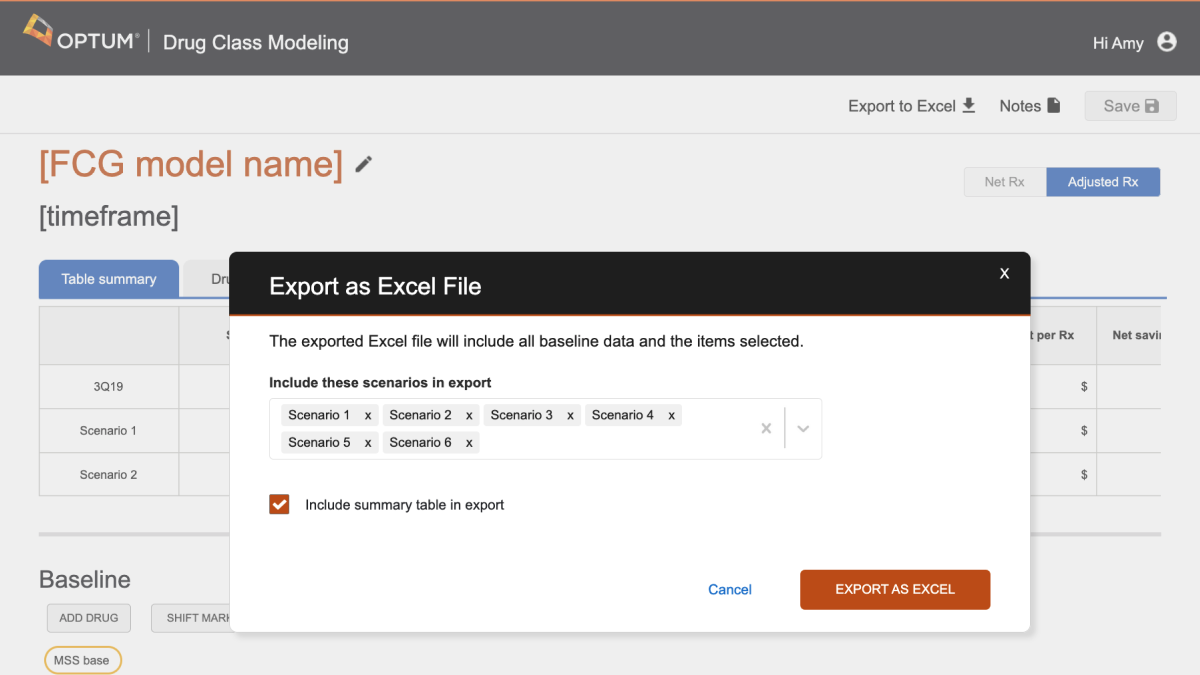Uncheck Include summary table in export
The height and width of the screenshot is (675, 1200).
[279, 505]
